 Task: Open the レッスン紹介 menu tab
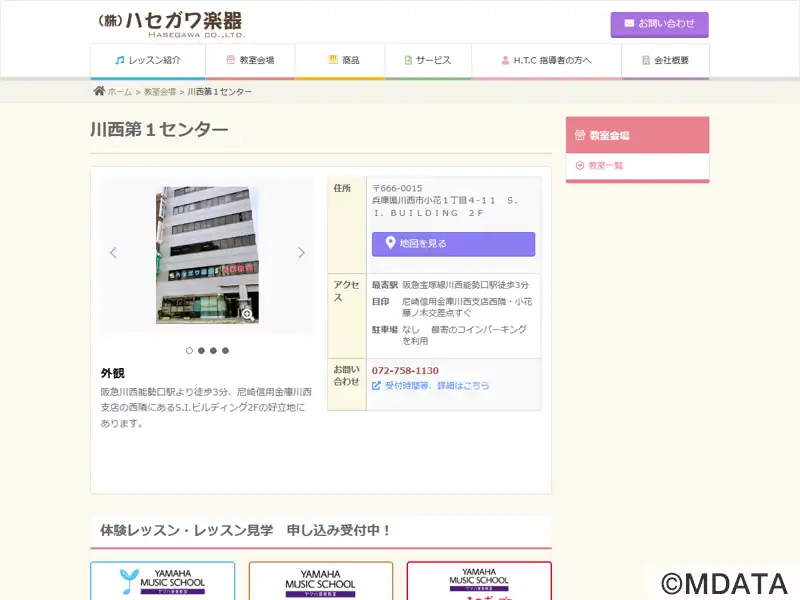tap(148, 61)
